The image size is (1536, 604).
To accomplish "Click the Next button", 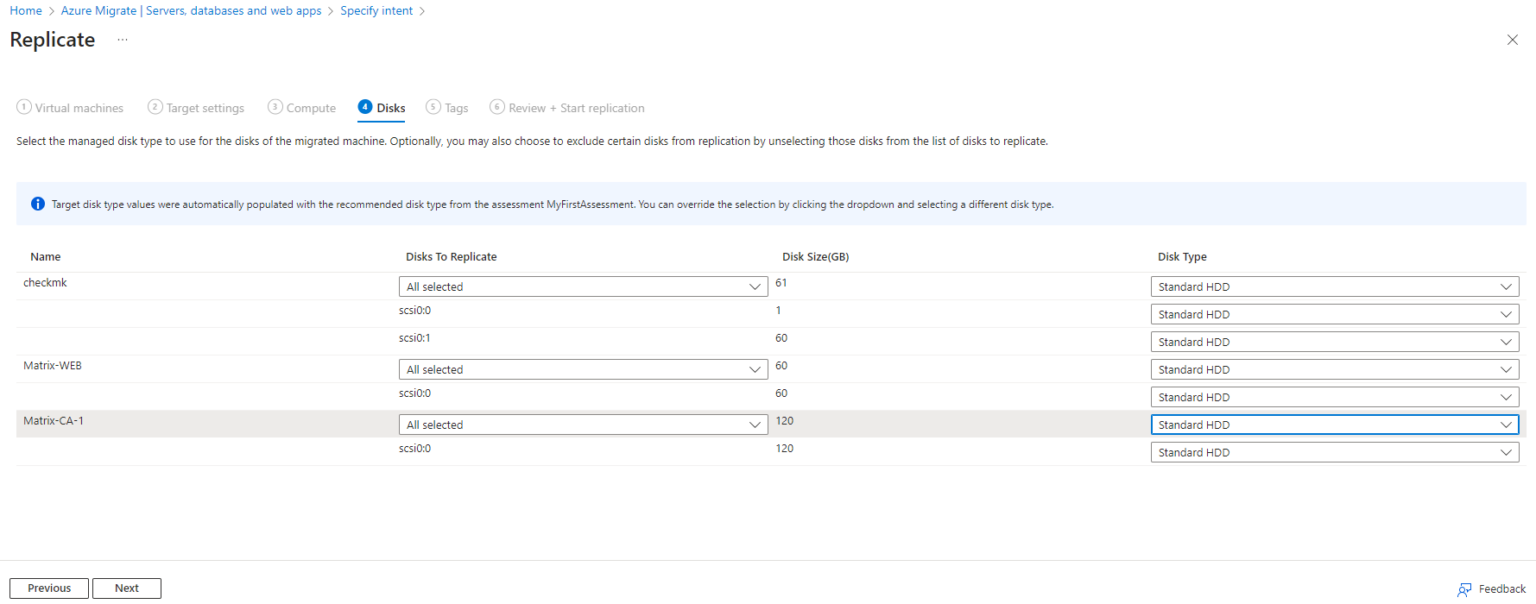I will 126,588.
